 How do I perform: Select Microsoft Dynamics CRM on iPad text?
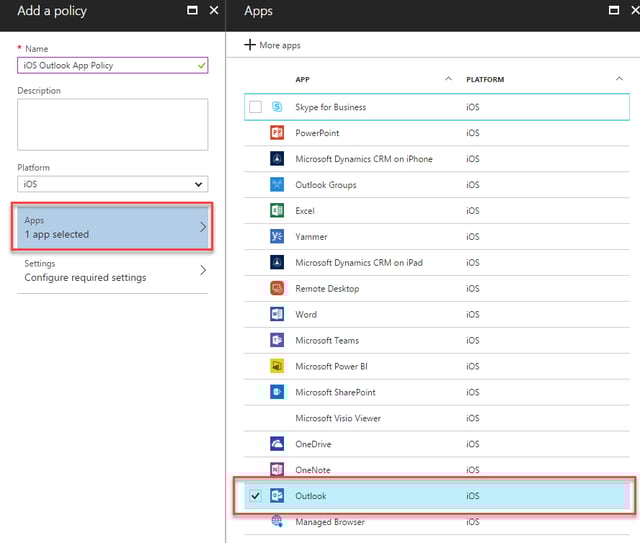359,263
